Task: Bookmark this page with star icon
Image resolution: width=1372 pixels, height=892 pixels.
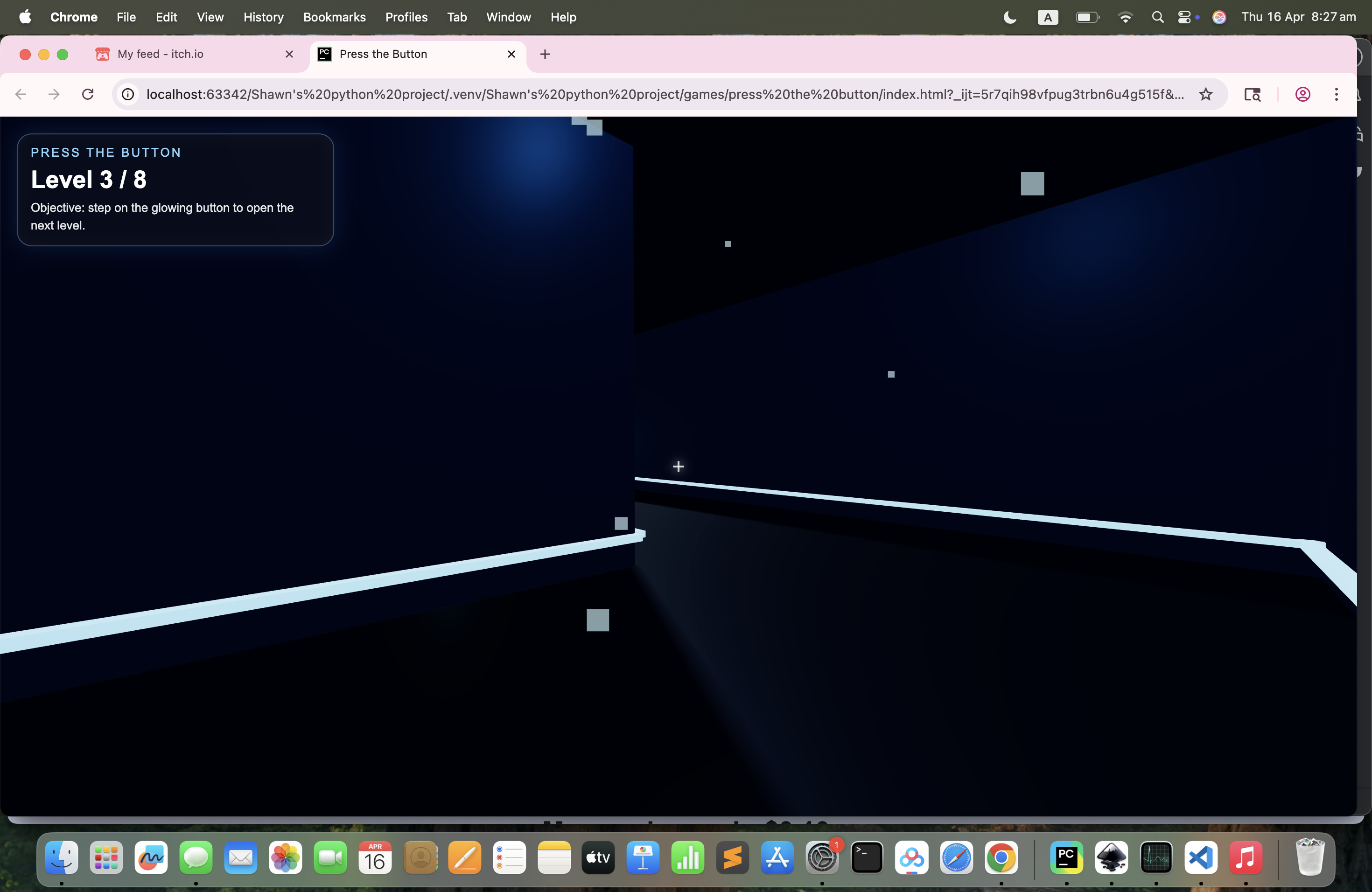Action: click(x=1205, y=94)
